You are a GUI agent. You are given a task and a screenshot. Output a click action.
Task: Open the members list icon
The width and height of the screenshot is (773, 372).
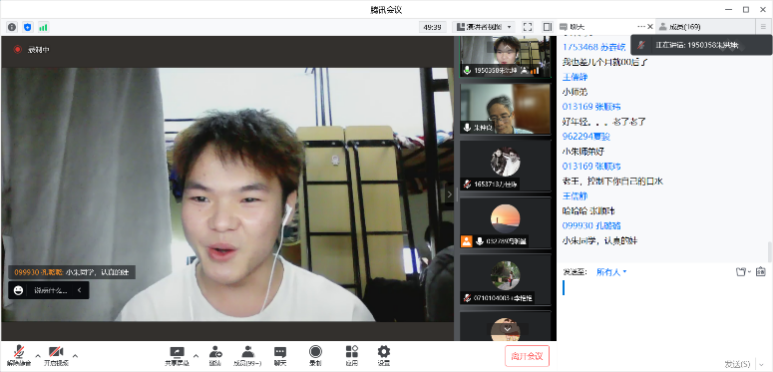(x=247, y=355)
